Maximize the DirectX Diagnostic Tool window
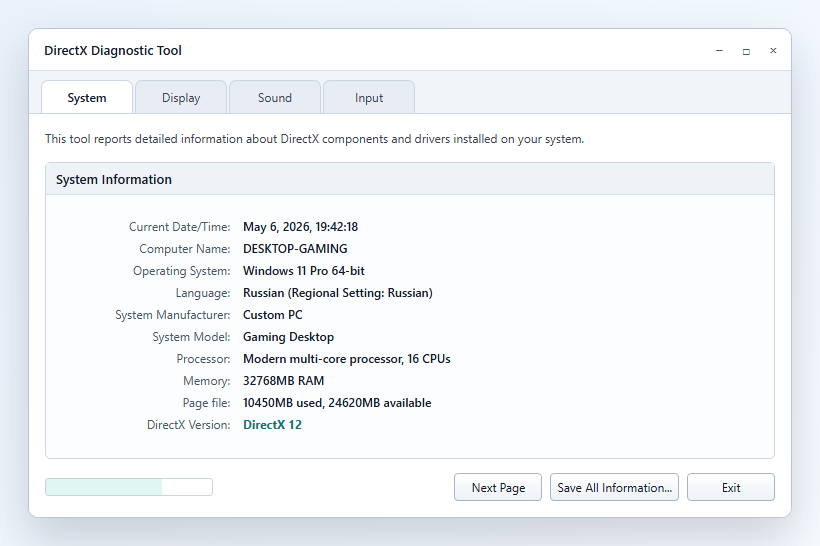Screen dimensions: 820x546 (x=746, y=51)
